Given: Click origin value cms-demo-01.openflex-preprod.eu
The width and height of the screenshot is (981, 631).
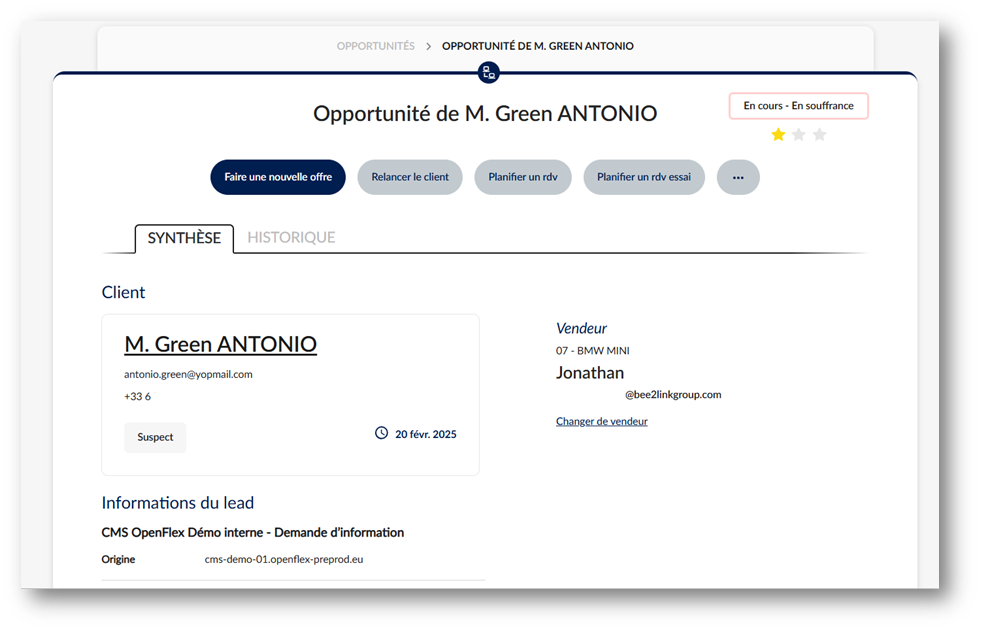Looking at the screenshot, I should pyautogui.click(x=284, y=559).
